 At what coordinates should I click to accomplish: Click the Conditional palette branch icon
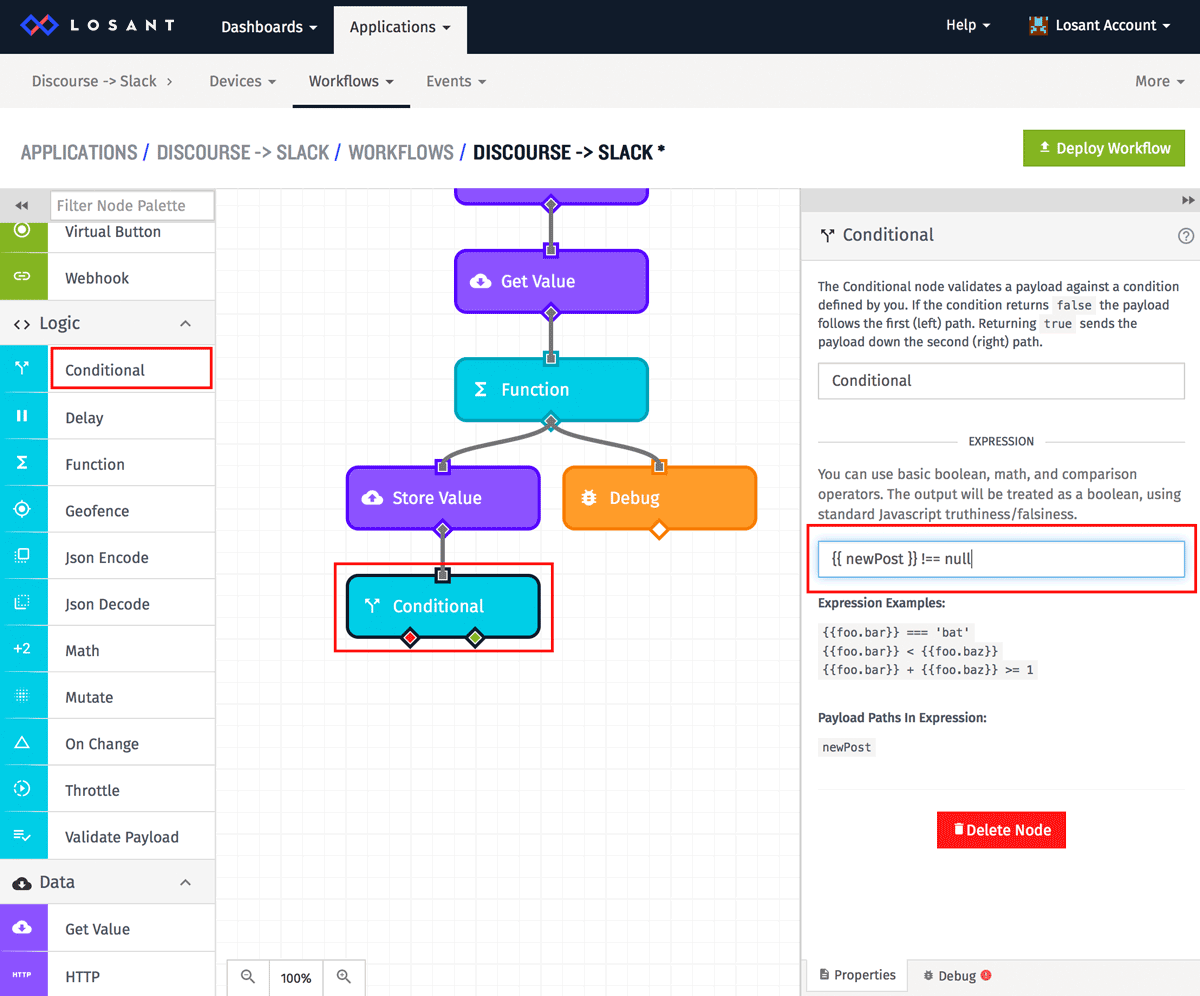(23, 369)
